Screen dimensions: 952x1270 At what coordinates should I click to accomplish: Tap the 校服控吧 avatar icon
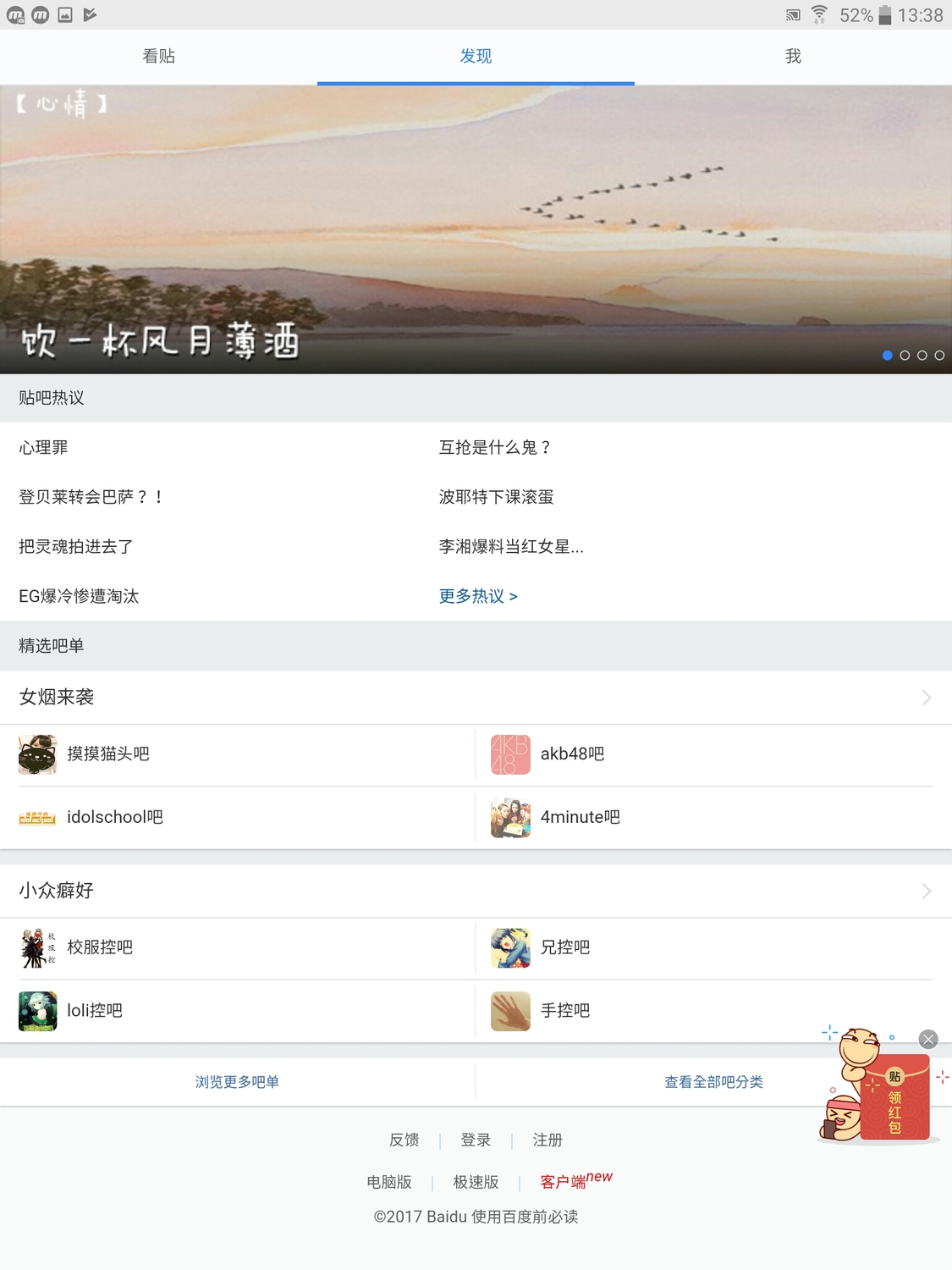[37, 947]
